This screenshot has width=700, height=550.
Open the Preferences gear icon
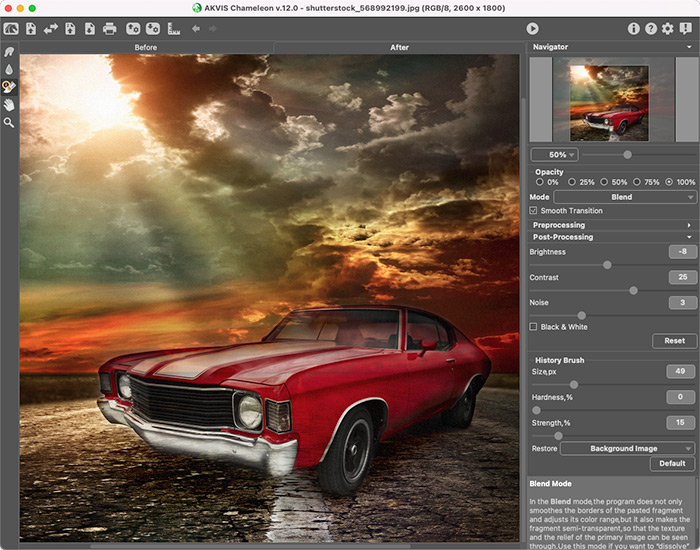point(667,28)
